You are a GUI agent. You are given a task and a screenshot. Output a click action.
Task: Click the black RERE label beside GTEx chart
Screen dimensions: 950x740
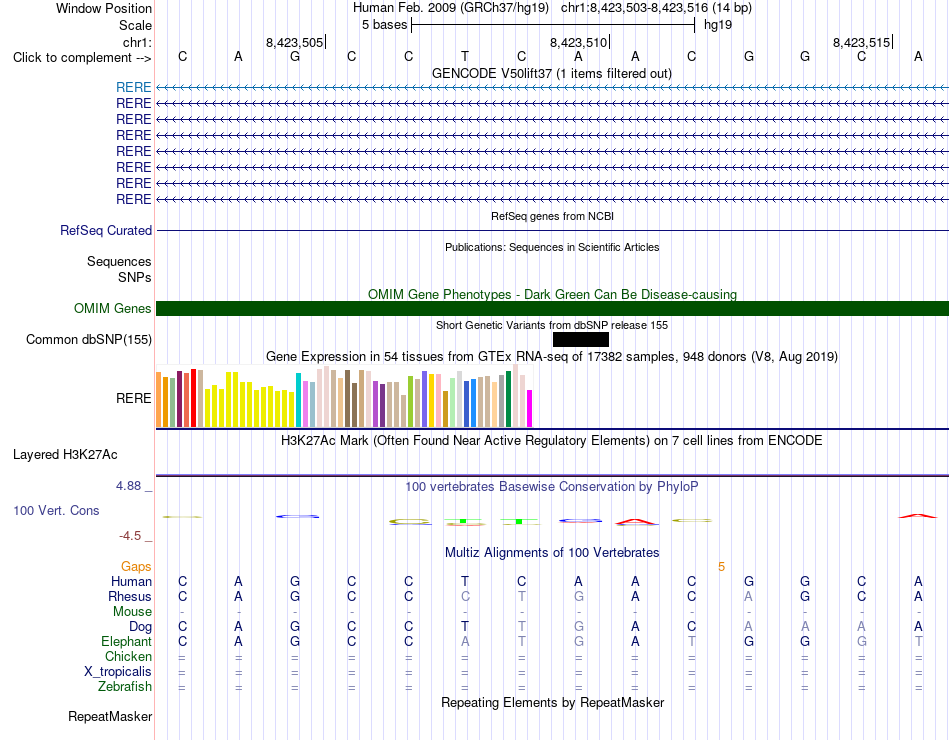coord(133,398)
